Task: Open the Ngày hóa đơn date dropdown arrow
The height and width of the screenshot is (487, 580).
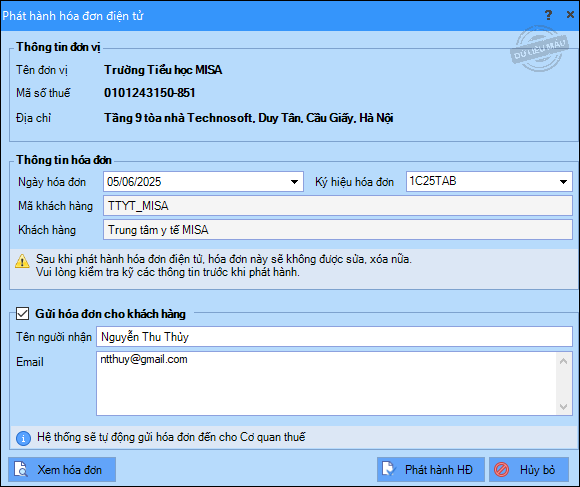Action: 294,182
